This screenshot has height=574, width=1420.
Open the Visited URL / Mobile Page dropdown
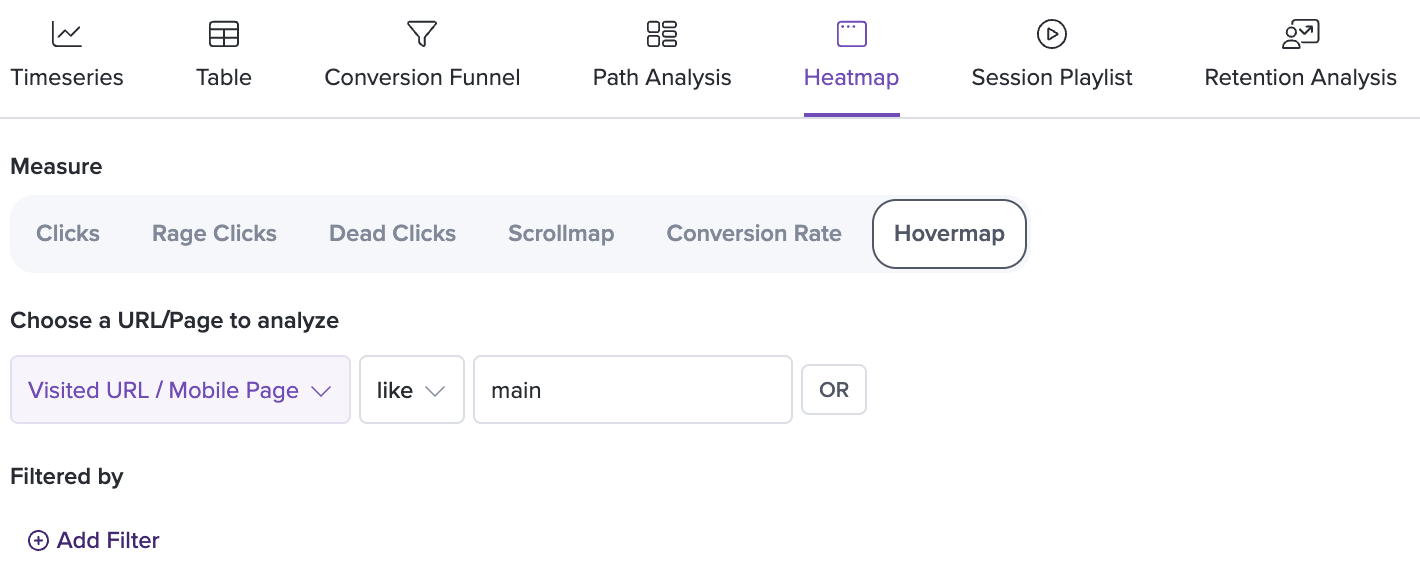pyautogui.click(x=180, y=390)
